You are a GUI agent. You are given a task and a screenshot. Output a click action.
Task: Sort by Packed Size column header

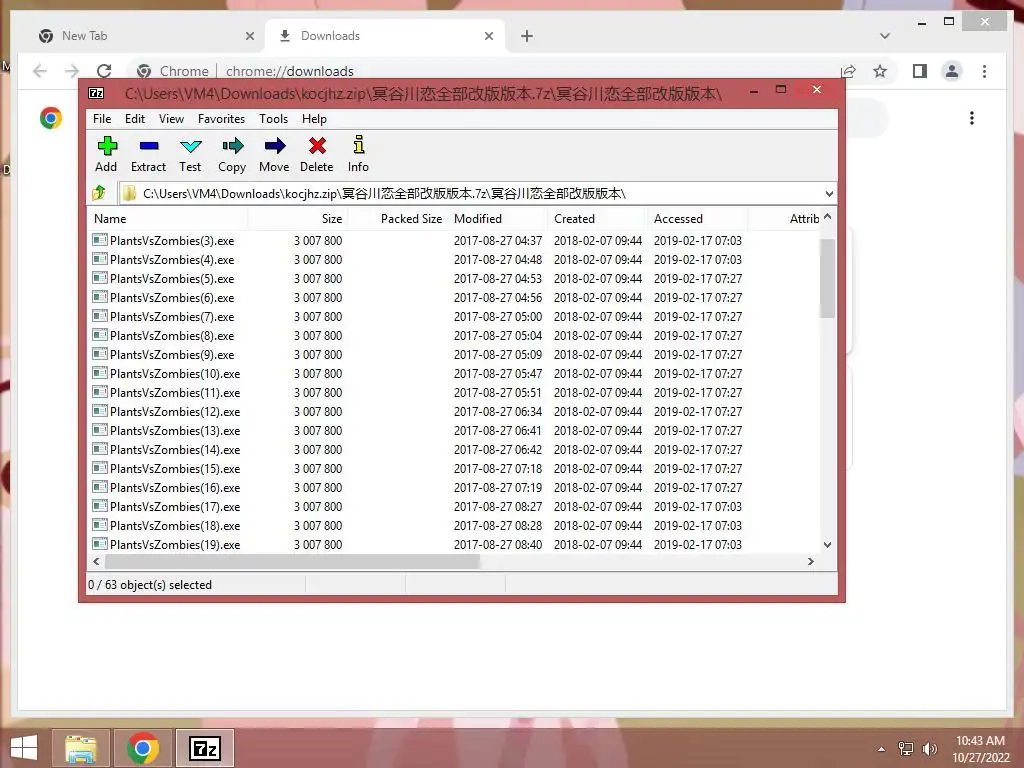pyautogui.click(x=398, y=219)
